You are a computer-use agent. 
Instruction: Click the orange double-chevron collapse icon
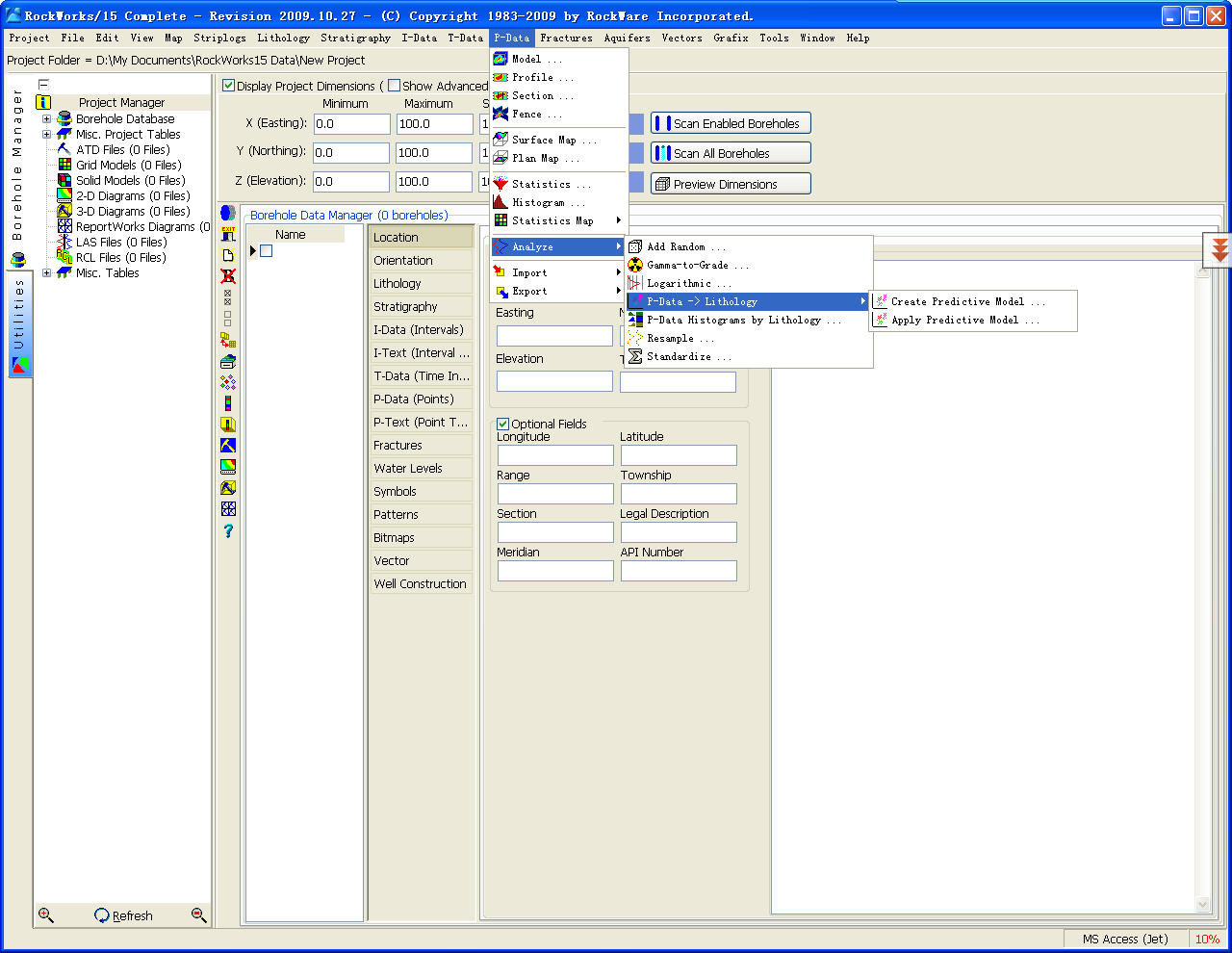pyautogui.click(x=1219, y=250)
